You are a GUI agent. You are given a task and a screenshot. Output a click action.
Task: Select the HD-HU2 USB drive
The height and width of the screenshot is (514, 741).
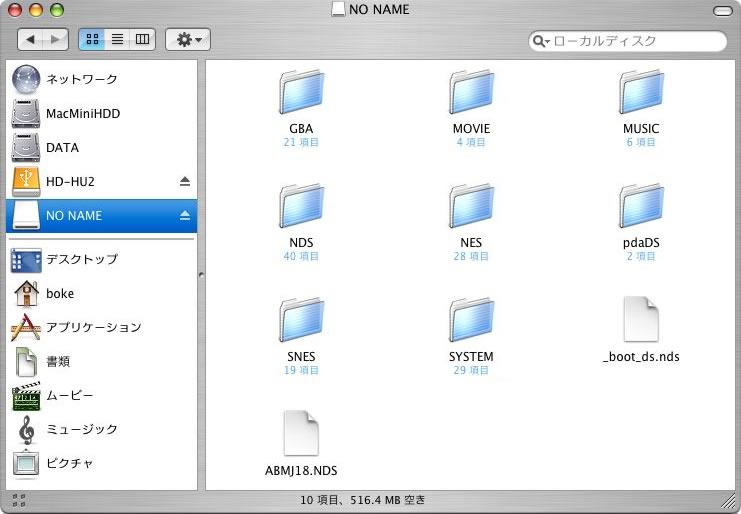click(102, 181)
